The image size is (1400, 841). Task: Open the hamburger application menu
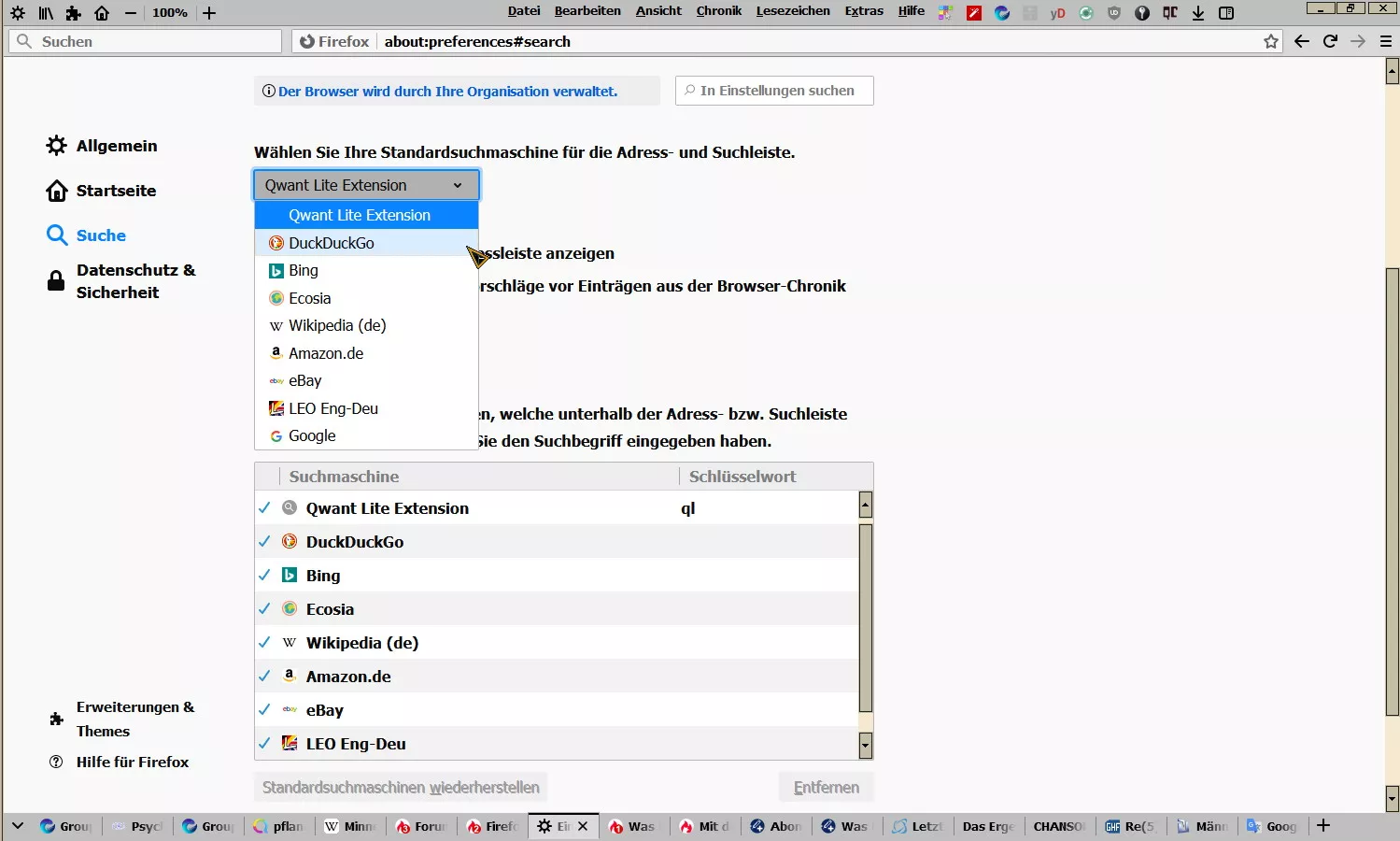tap(1386, 41)
